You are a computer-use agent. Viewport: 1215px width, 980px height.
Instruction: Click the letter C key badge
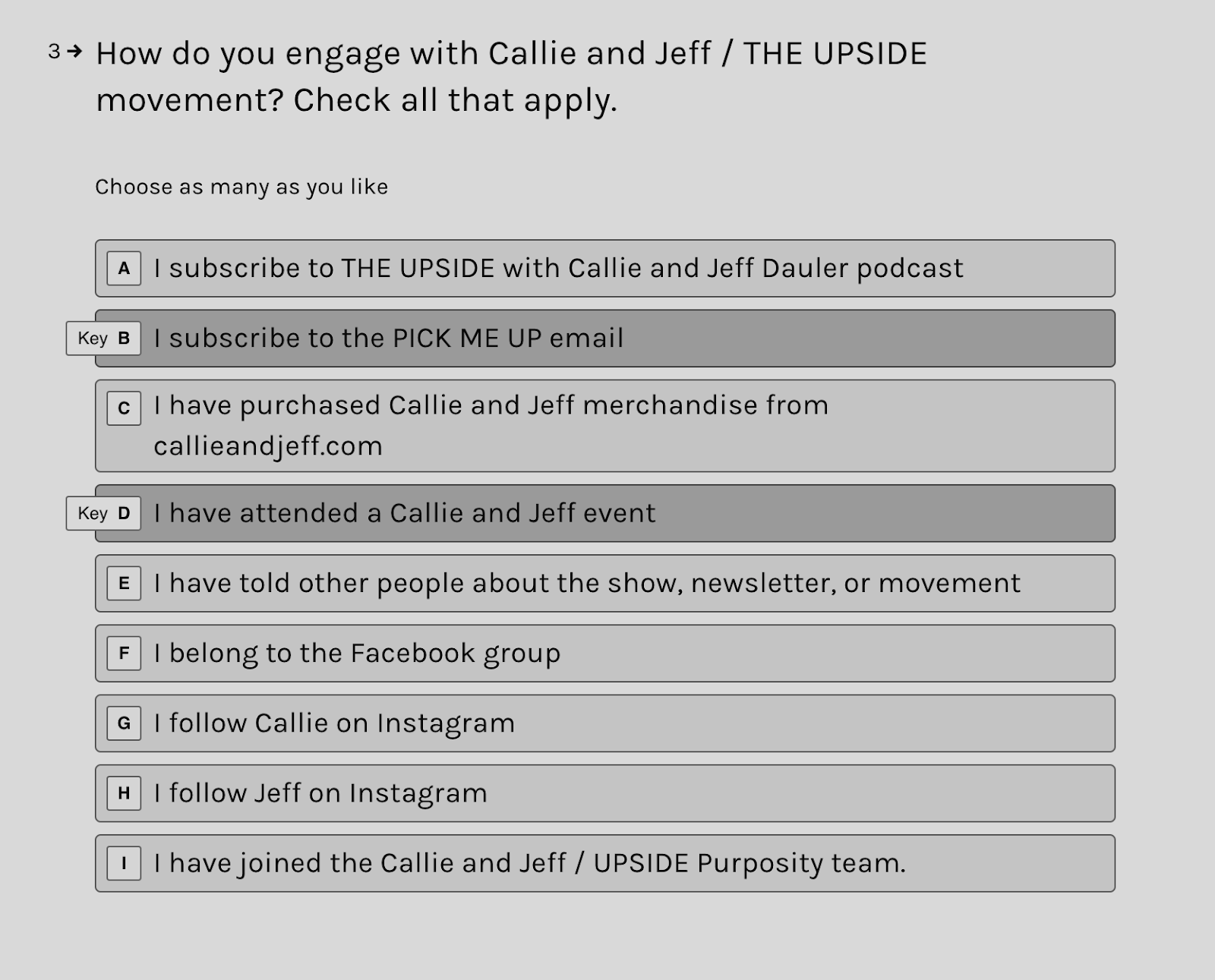click(124, 408)
